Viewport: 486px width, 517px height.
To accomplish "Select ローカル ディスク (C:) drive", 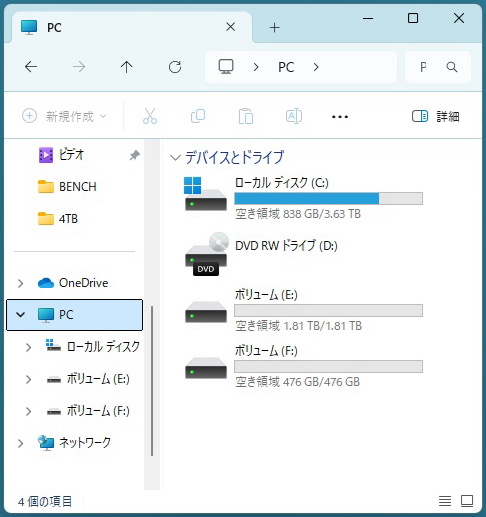I will pyautogui.click(x=303, y=198).
